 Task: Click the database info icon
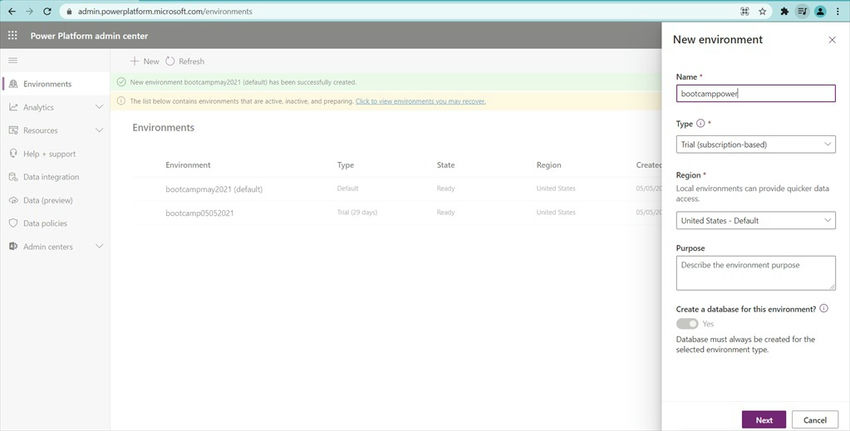click(x=823, y=308)
